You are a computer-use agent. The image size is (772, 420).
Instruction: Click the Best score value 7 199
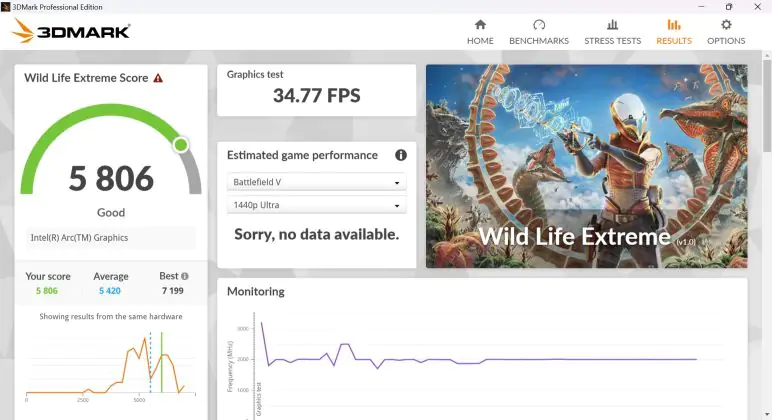pyautogui.click(x=172, y=291)
